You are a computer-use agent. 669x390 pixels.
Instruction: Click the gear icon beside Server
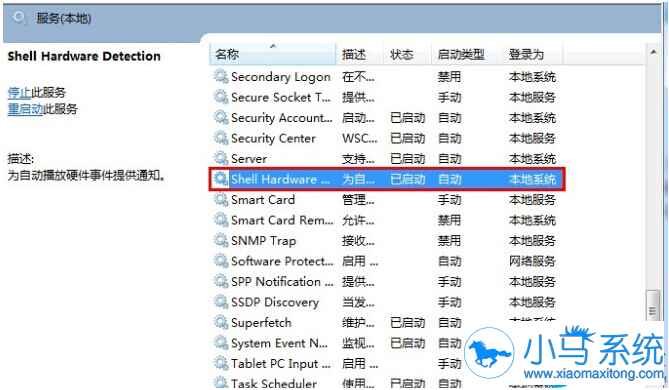pos(221,159)
